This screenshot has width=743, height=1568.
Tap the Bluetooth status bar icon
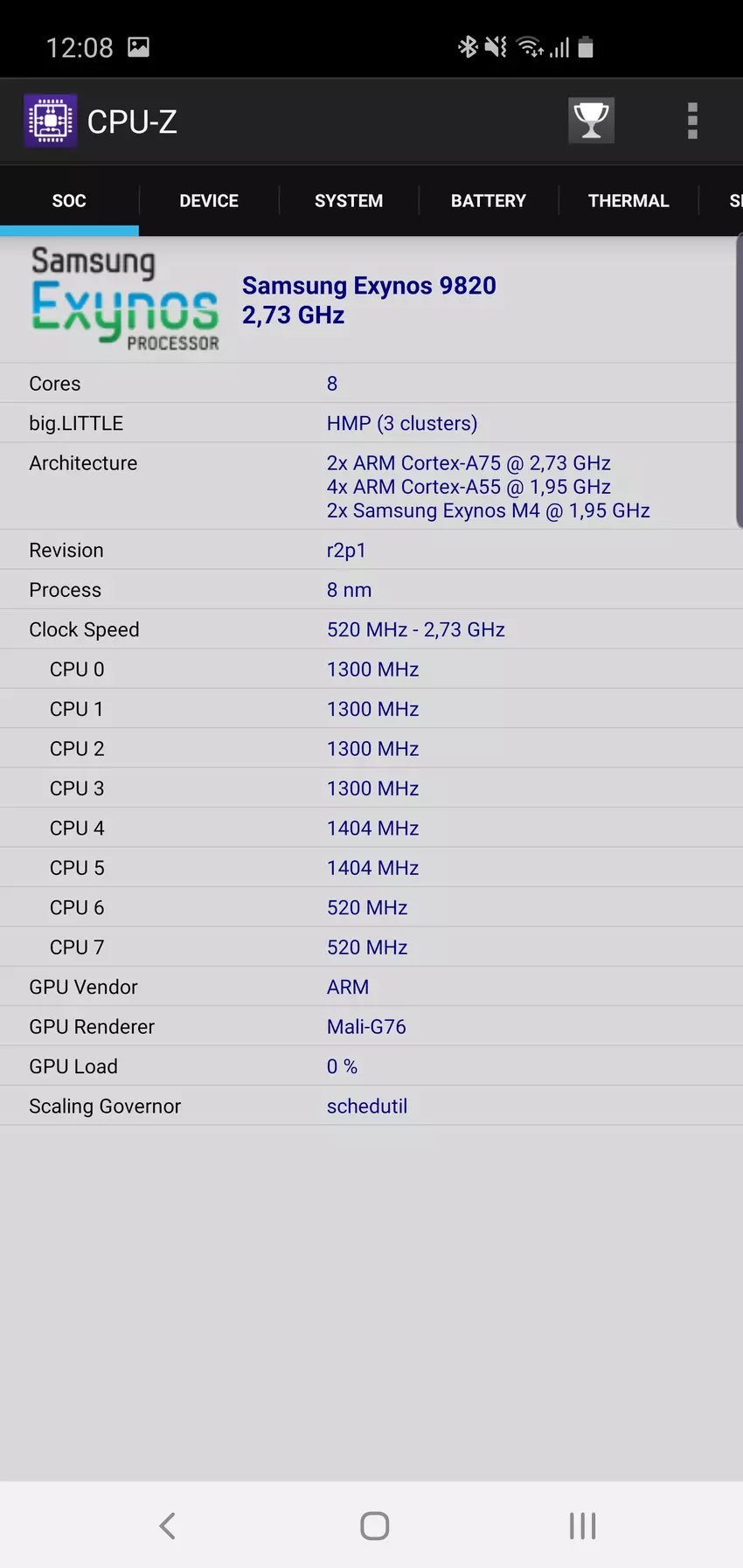[468, 46]
